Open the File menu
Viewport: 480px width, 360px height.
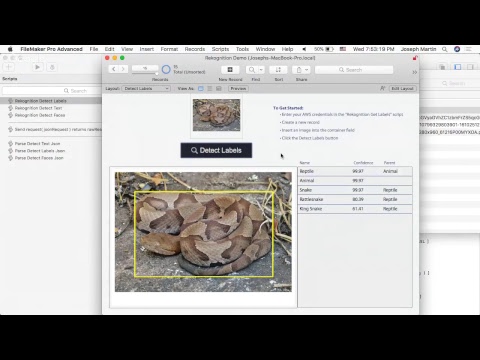click(x=94, y=49)
